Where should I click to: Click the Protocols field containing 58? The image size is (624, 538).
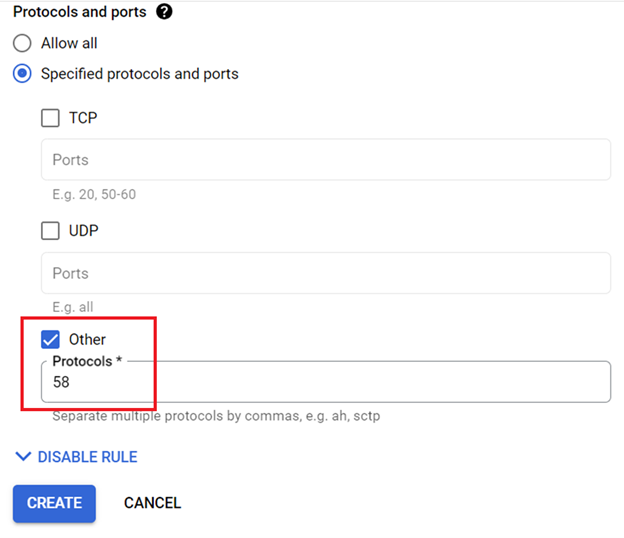point(325,382)
